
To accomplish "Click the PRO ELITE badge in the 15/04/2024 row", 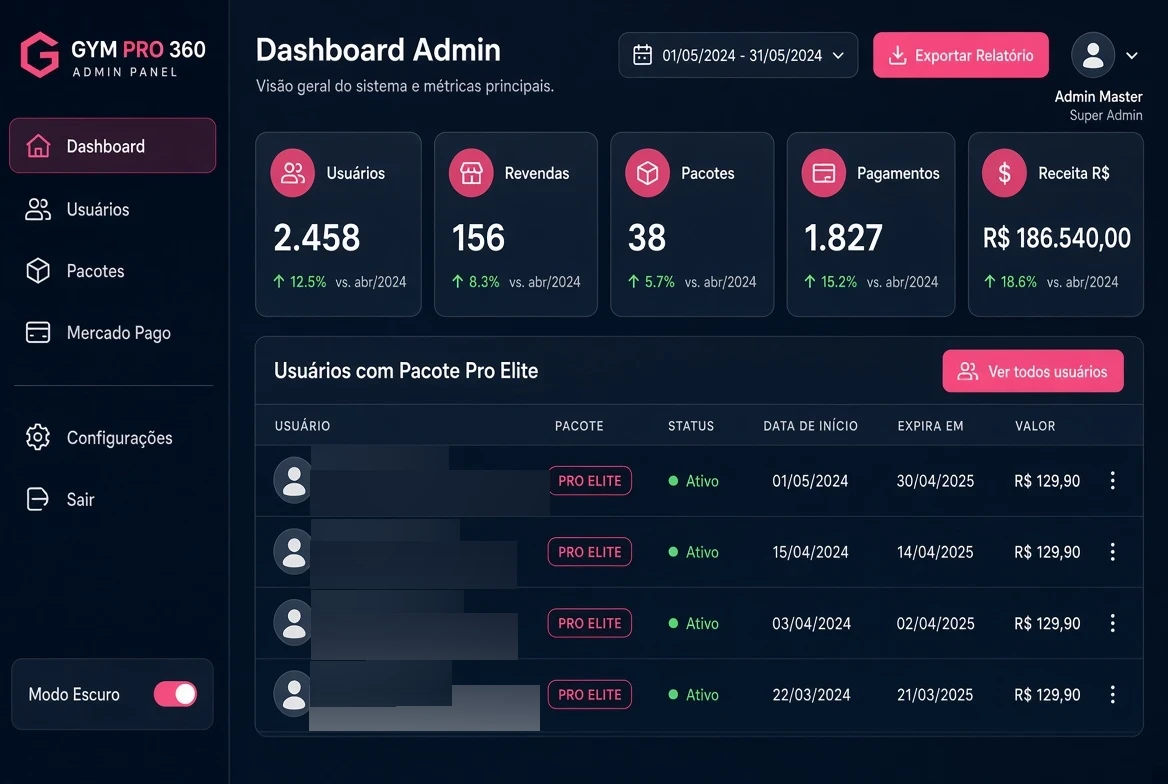I will coord(589,552).
